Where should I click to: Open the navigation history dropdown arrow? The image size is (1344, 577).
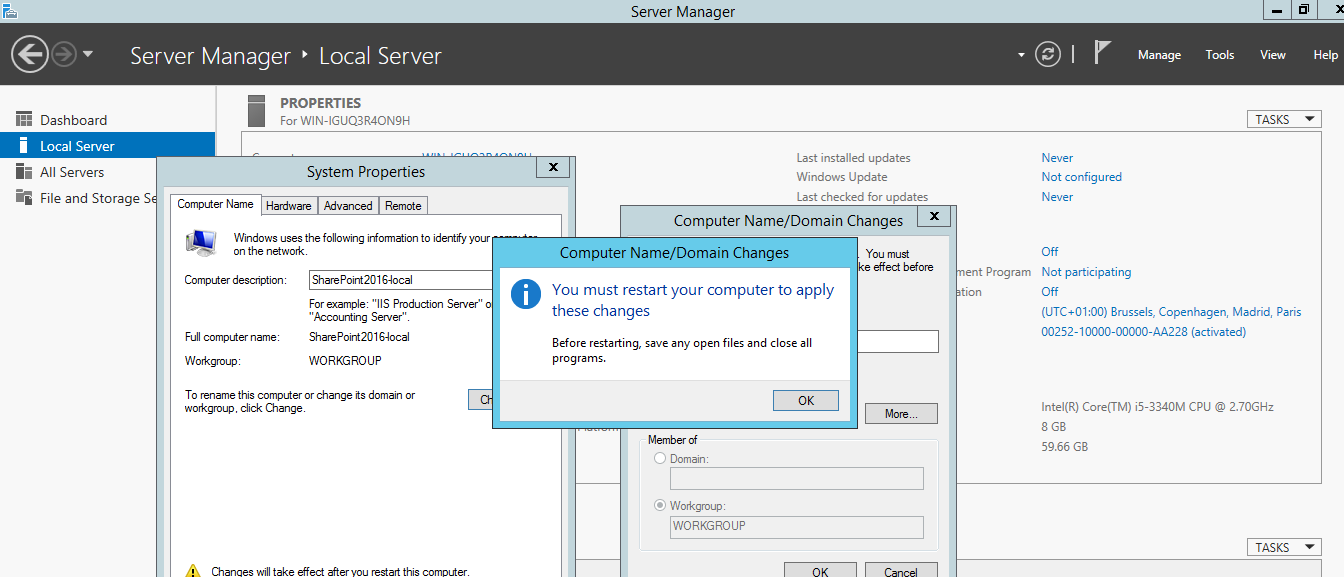tap(88, 54)
